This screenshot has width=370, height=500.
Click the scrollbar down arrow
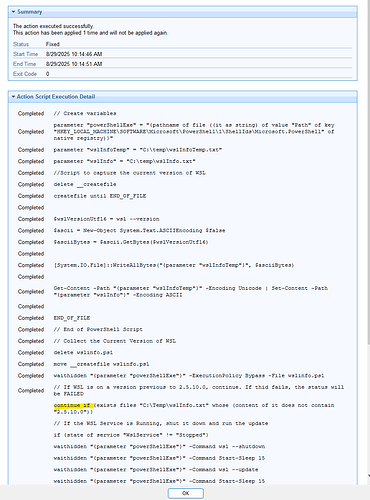368,476
